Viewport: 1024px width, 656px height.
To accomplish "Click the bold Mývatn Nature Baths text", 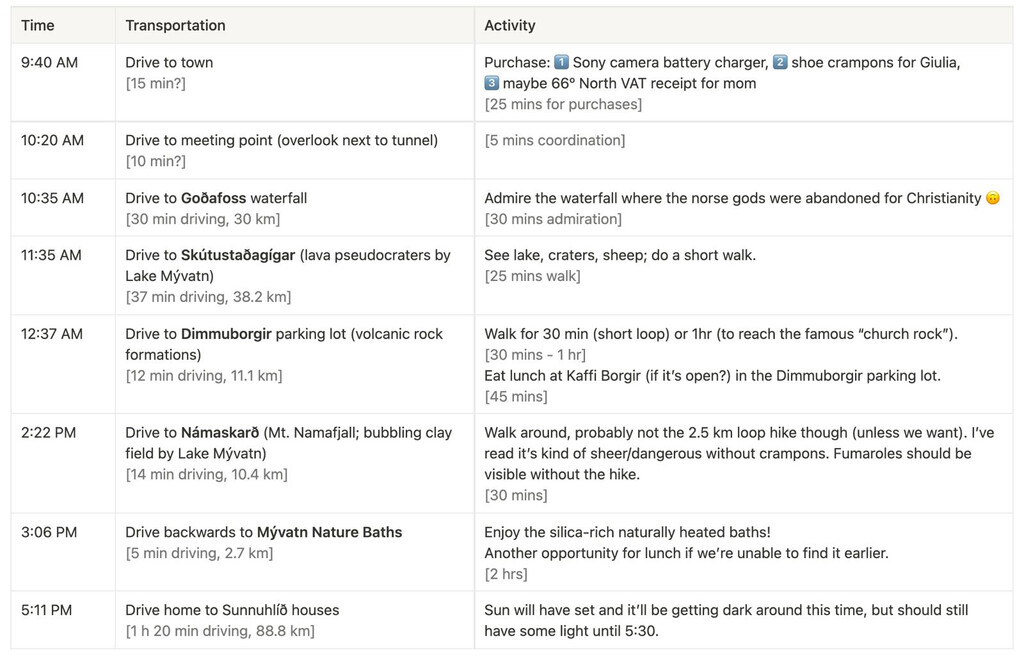I will pos(329,533).
